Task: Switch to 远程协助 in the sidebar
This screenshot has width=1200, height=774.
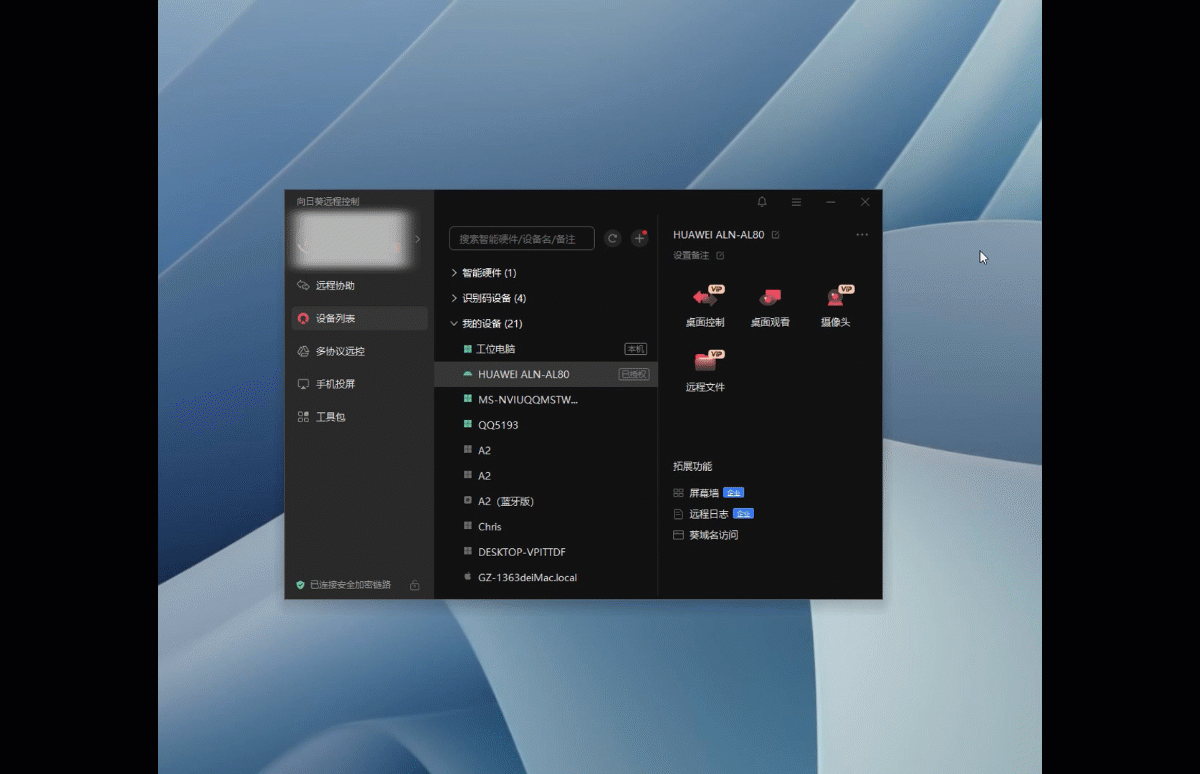Action: 360,286
